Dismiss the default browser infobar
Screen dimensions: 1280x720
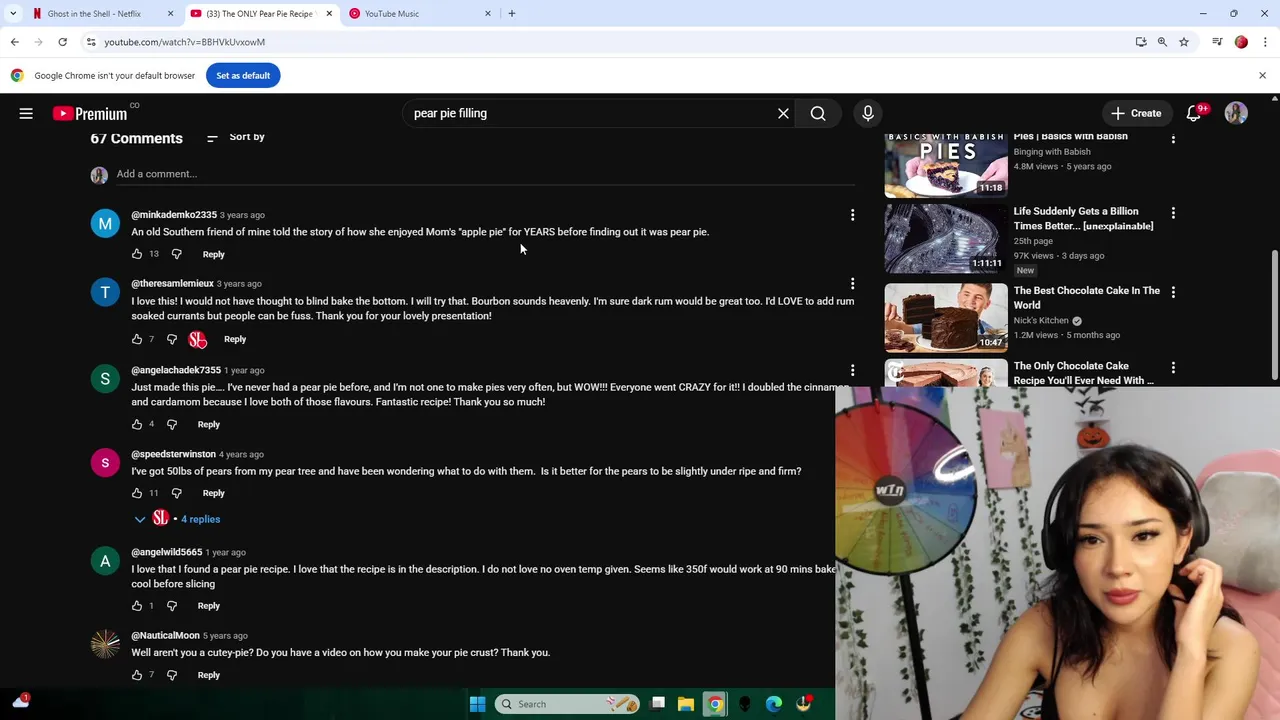coord(1262,75)
